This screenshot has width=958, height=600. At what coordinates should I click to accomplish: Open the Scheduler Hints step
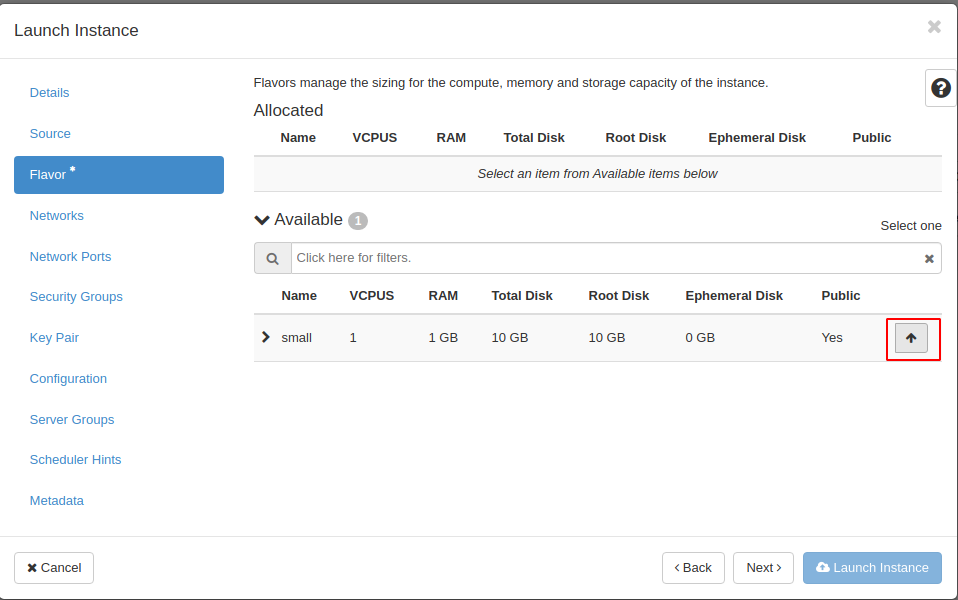[75, 460]
